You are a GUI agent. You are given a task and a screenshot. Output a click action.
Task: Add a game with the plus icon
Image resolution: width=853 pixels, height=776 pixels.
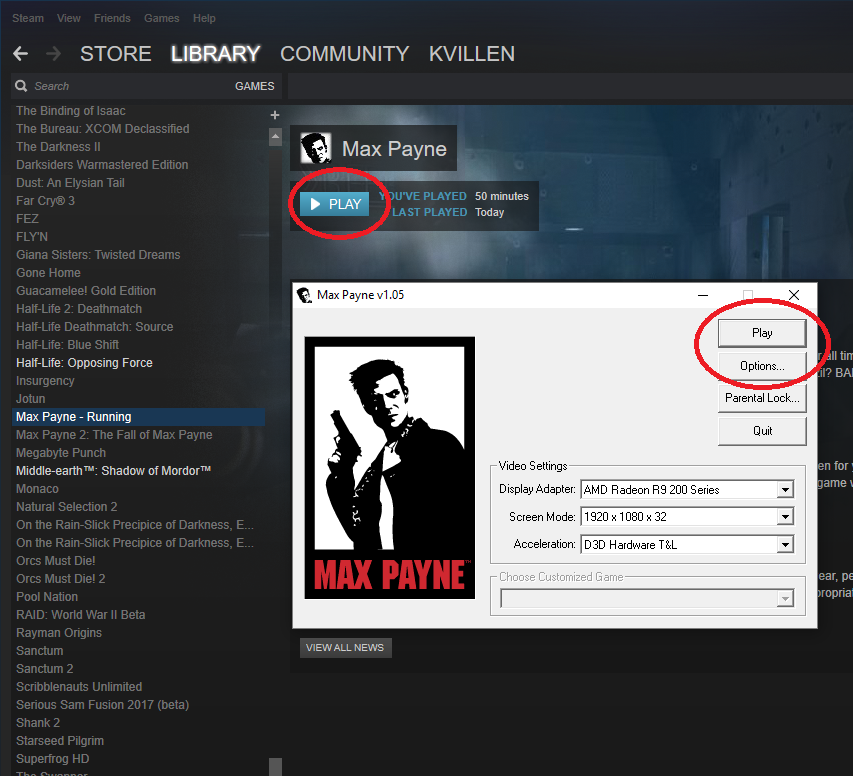[x=275, y=115]
